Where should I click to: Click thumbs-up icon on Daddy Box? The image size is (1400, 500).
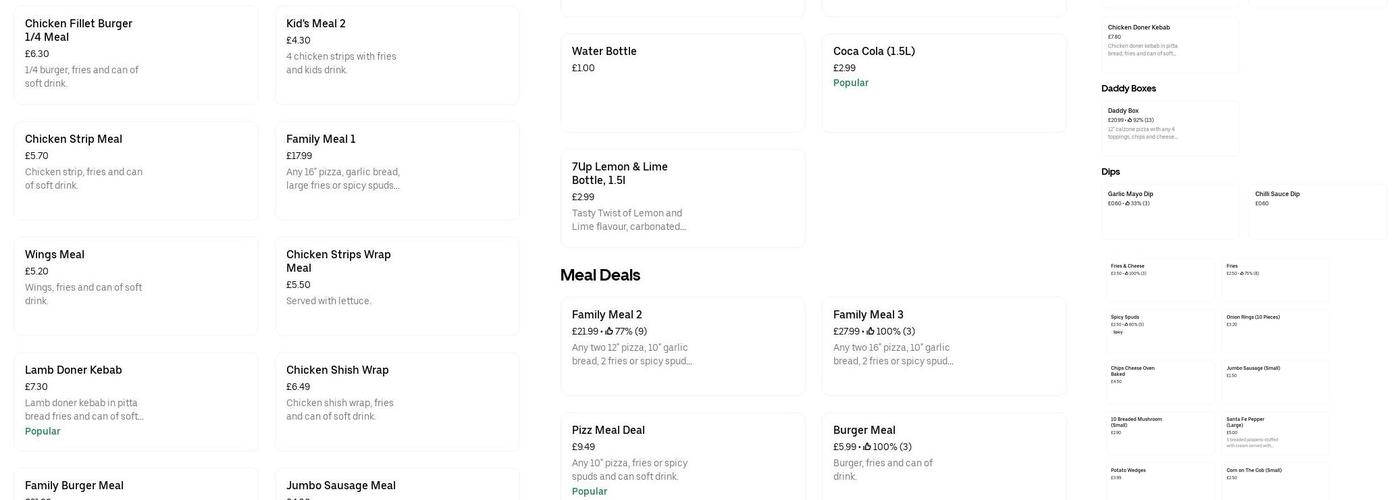point(1130,120)
